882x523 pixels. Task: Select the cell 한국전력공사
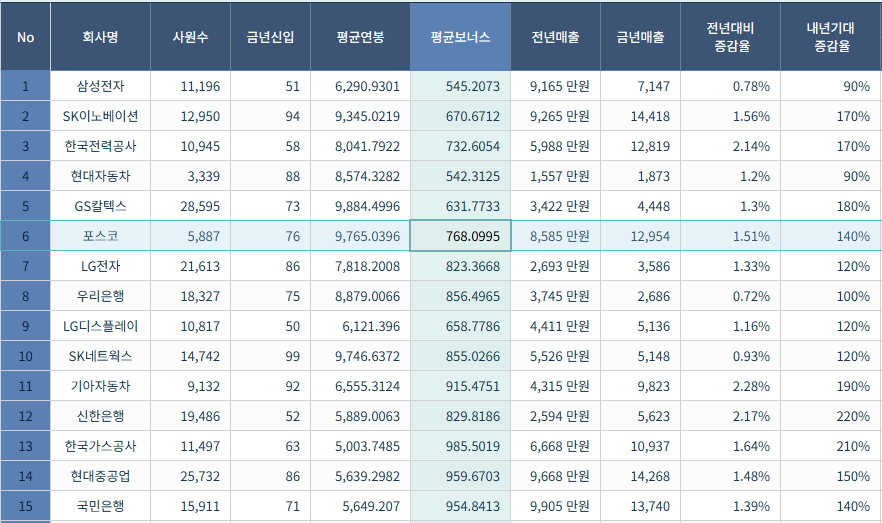(x=100, y=146)
